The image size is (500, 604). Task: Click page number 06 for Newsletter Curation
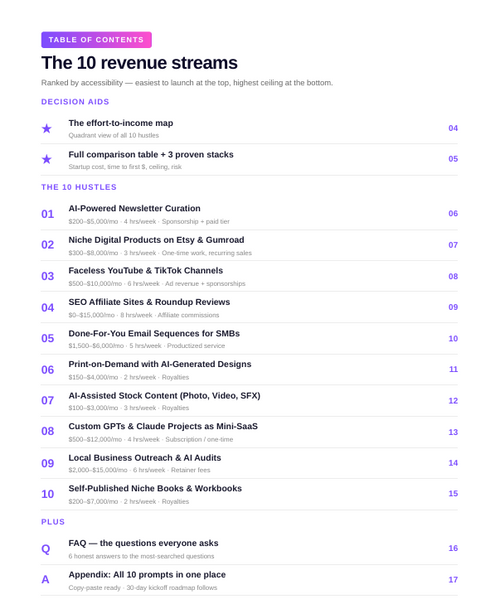click(453, 213)
